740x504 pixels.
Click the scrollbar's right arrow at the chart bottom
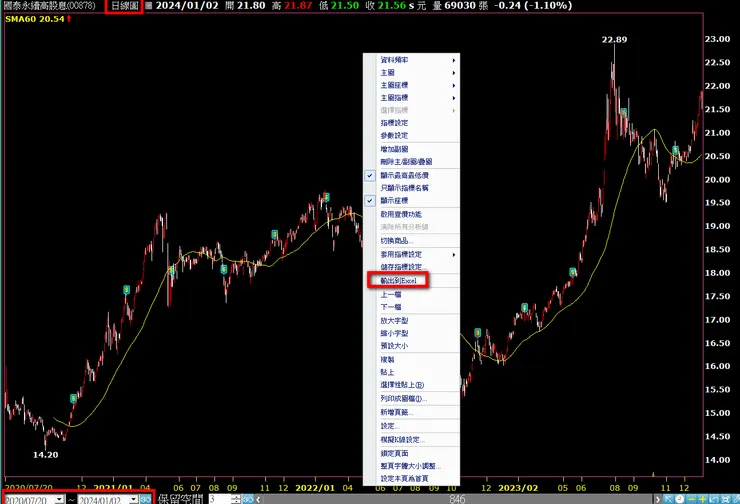coord(657,499)
